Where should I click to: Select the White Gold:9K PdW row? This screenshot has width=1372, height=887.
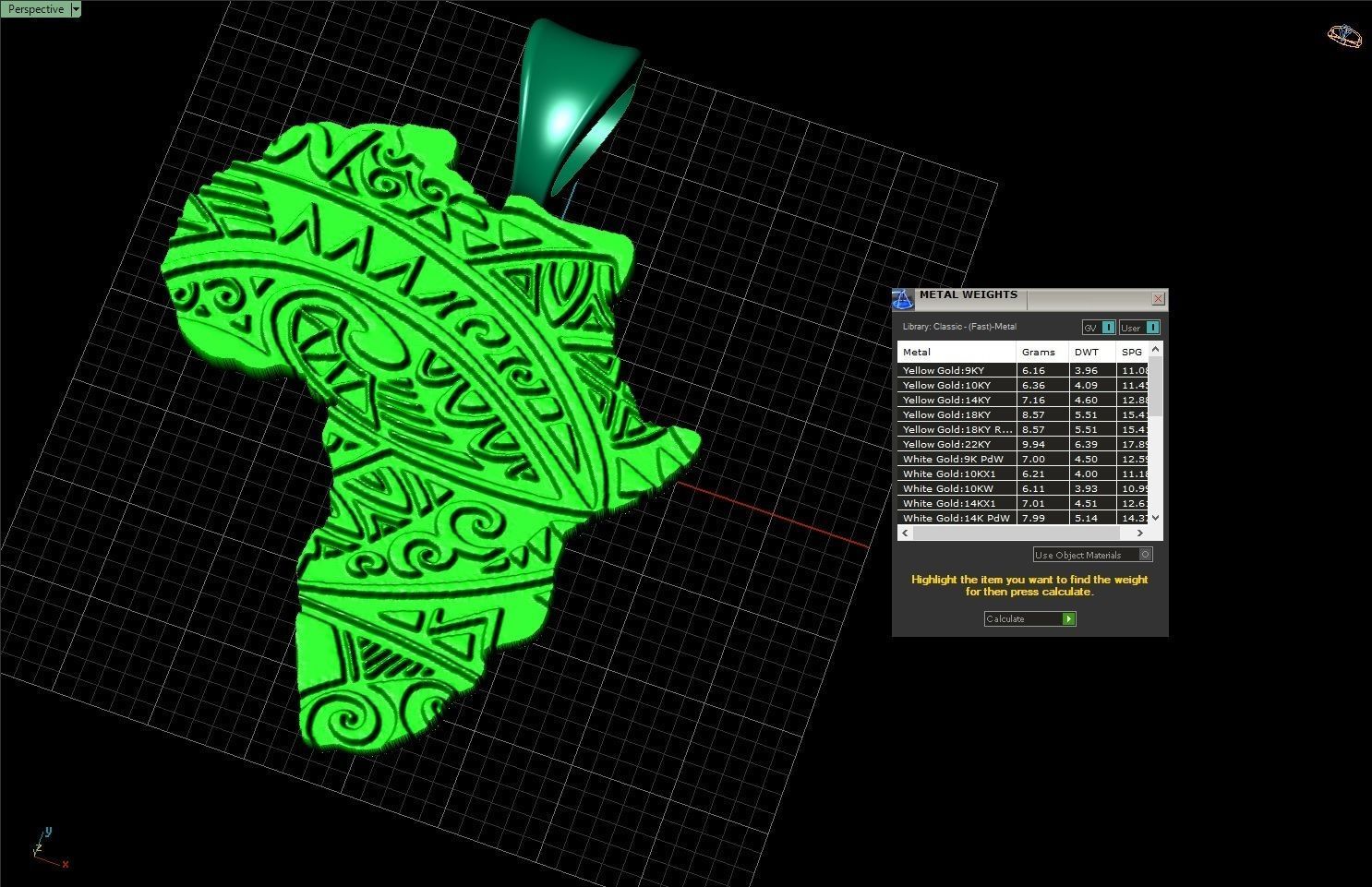pyautogui.click(x=1023, y=459)
